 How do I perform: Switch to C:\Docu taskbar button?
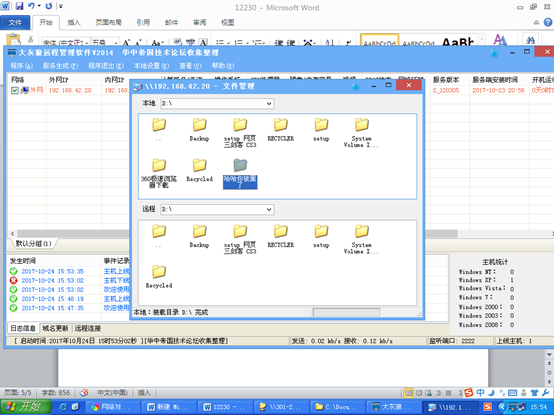336,407
